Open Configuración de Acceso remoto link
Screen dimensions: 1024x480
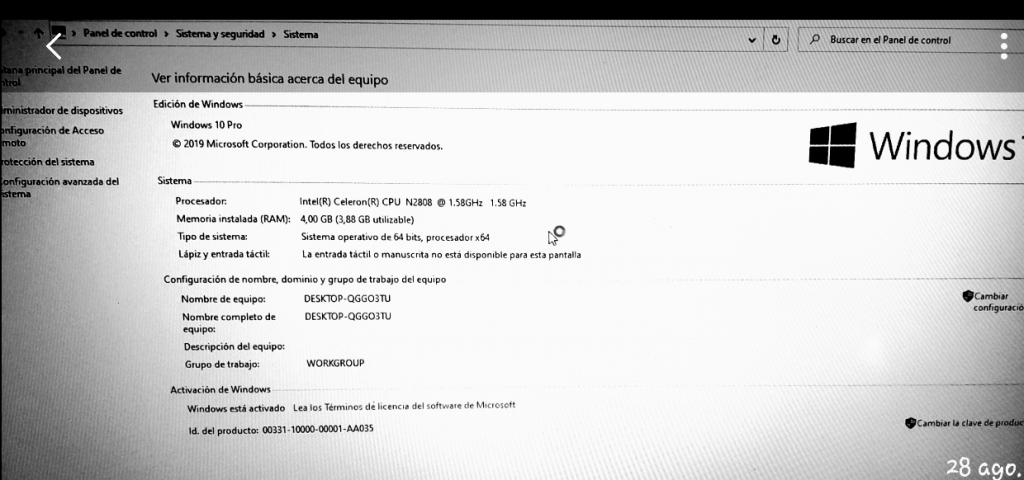(52, 136)
